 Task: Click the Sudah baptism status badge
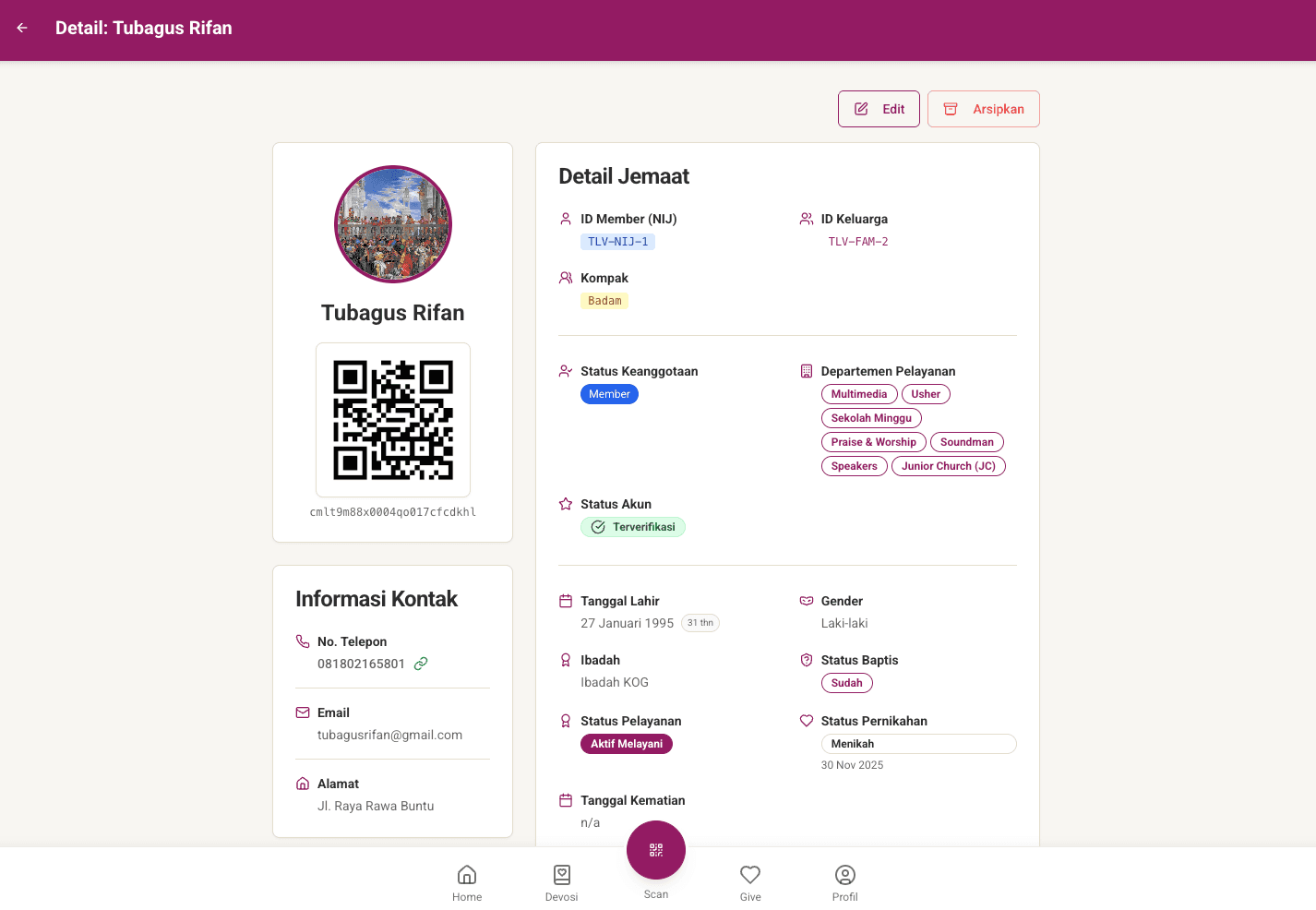(x=847, y=683)
